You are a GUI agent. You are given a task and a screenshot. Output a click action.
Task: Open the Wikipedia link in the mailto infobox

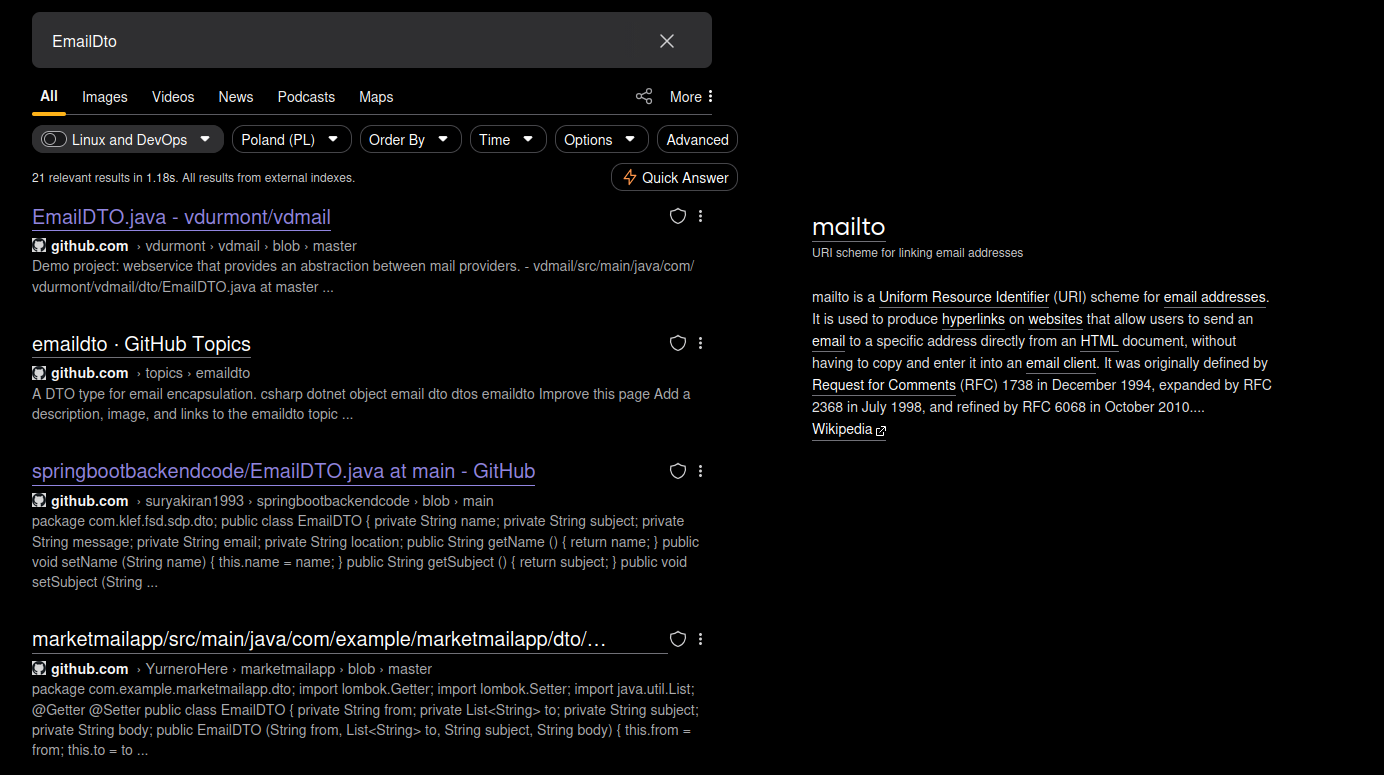tap(840, 429)
